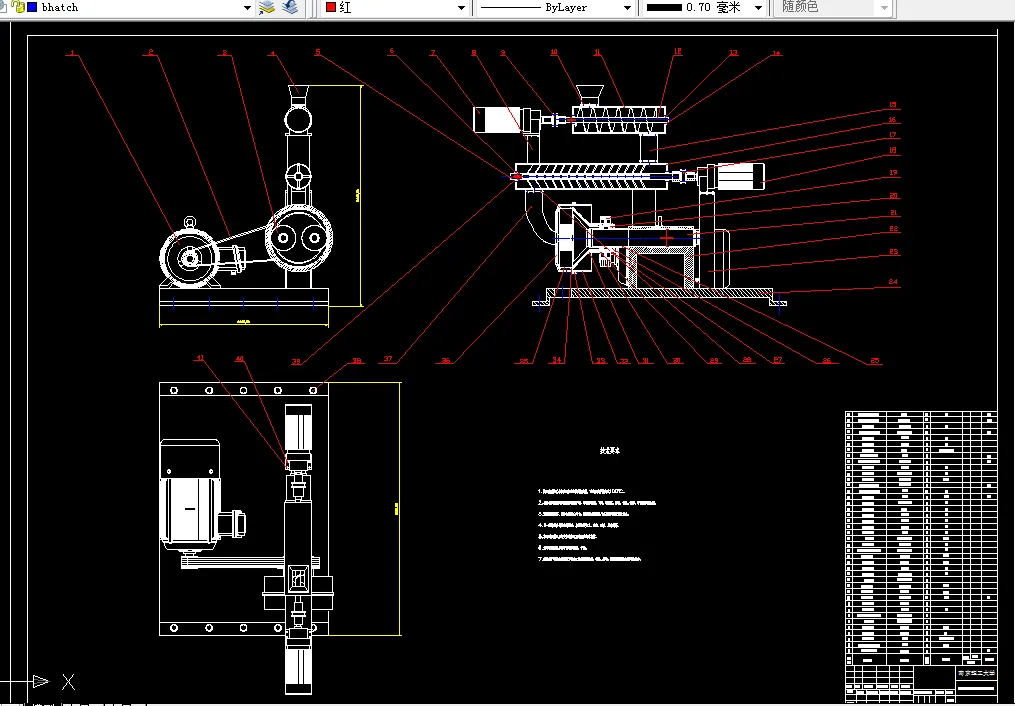Select part balloon number 12
Viewport: 1015px width, 706px height.
tap(677, 51)
